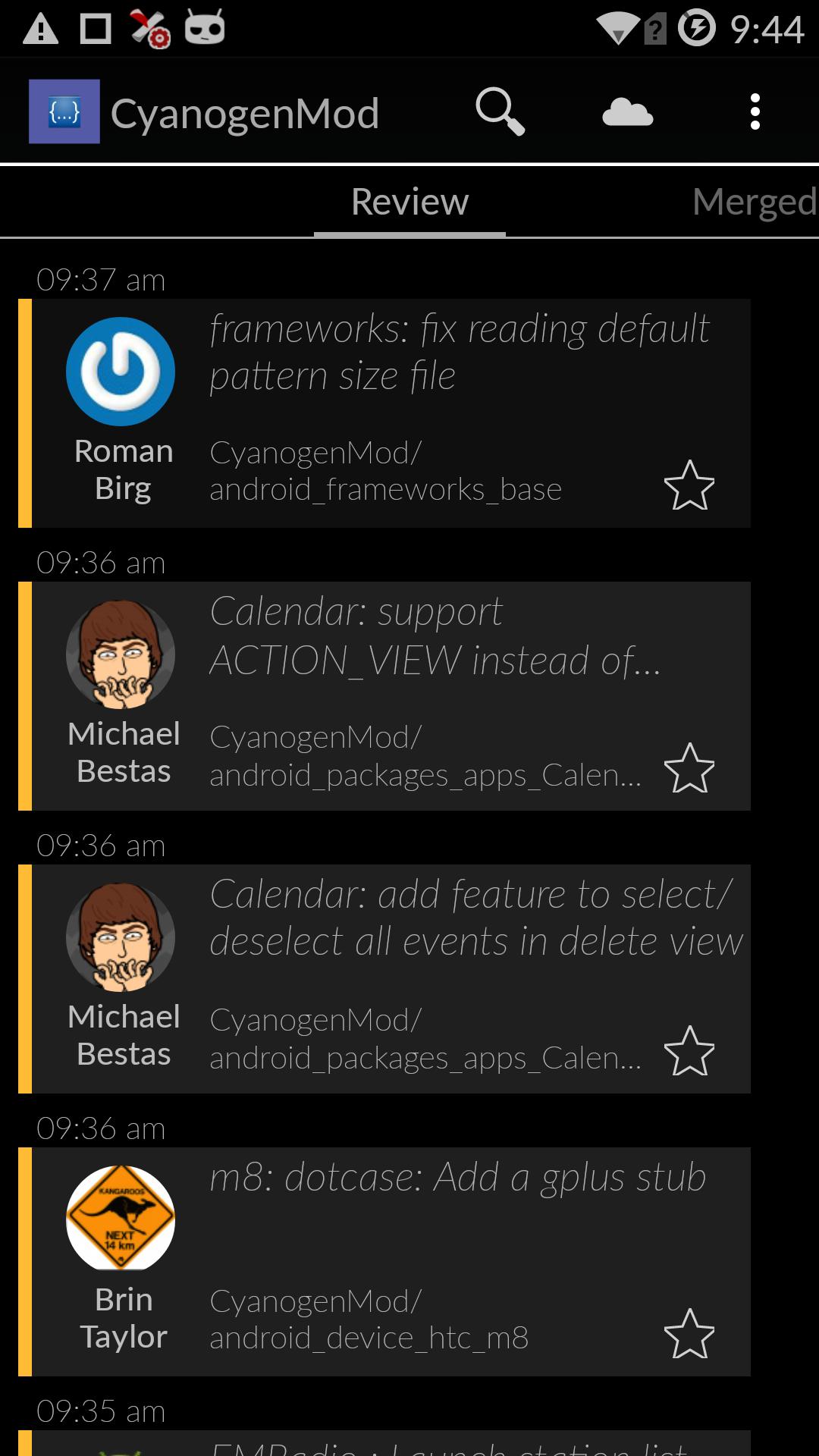Tap the warning triangle status bar icon
819x1456 pixels.
(41, 29)
